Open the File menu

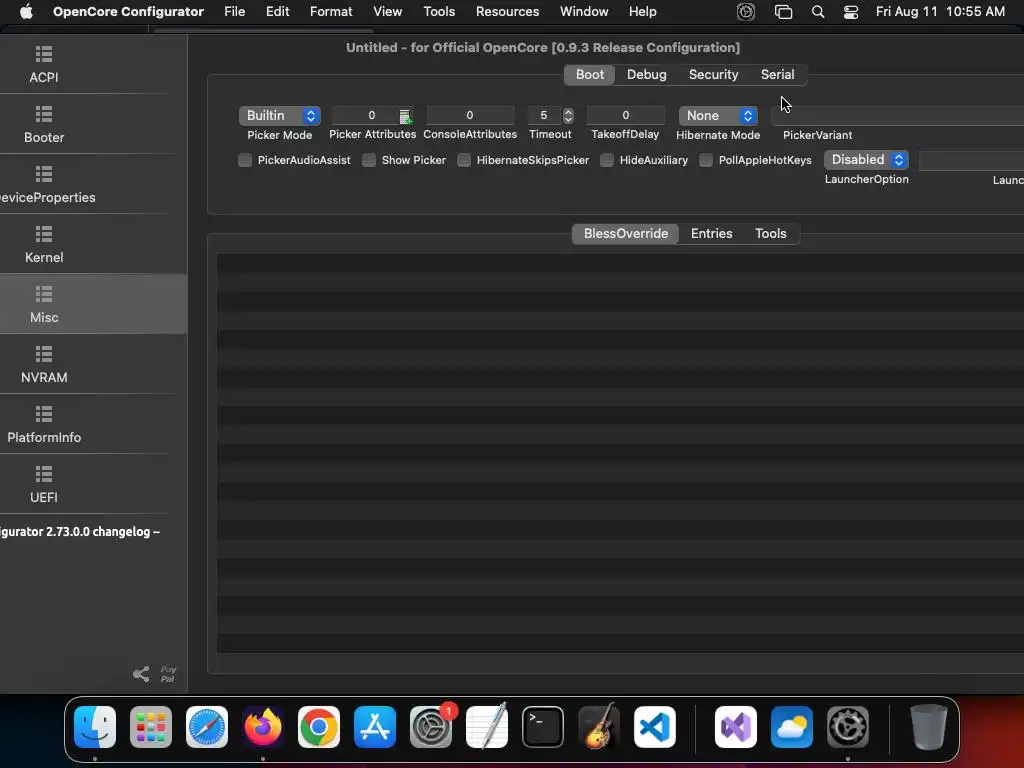click(x=234, y=12)
